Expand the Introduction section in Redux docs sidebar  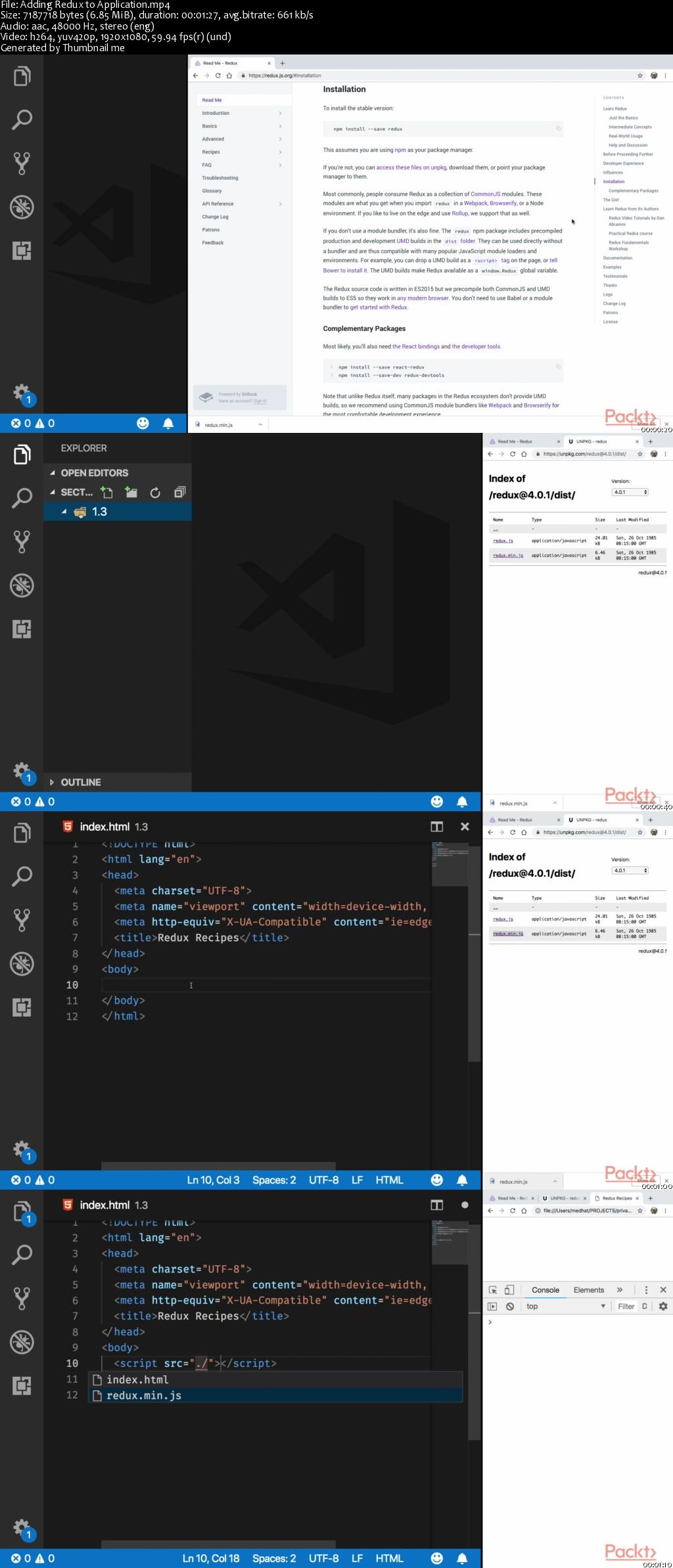click(x=280, y=113)
